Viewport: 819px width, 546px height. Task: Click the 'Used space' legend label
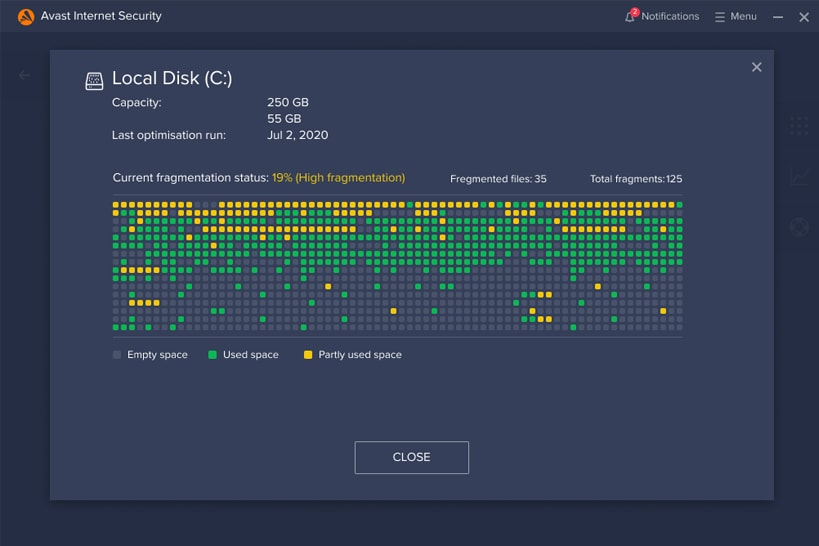tap(251, 355)
